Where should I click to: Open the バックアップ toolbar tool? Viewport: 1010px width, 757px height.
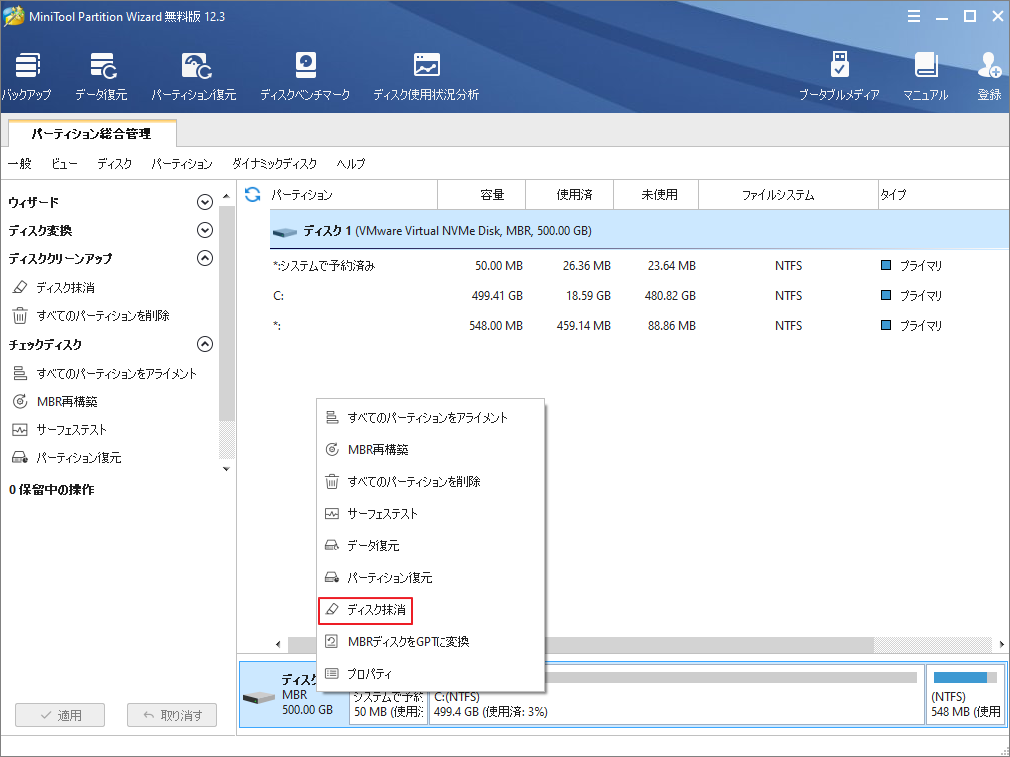[x=27, y=77]
